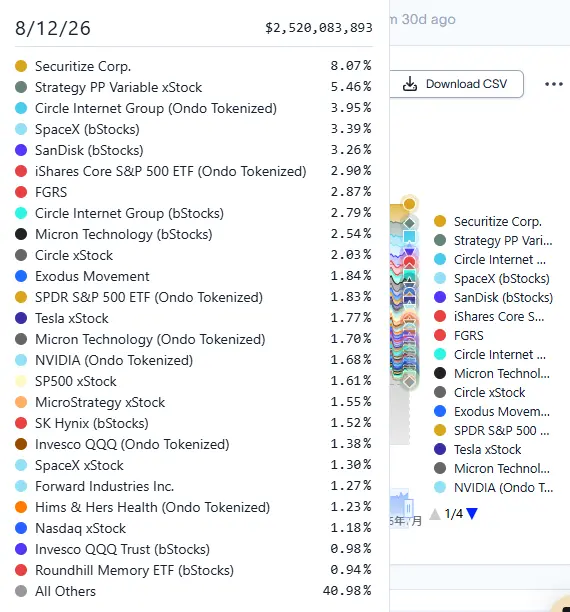
Task: Click the Circle xStock legend gray dot
Action: 440,392
